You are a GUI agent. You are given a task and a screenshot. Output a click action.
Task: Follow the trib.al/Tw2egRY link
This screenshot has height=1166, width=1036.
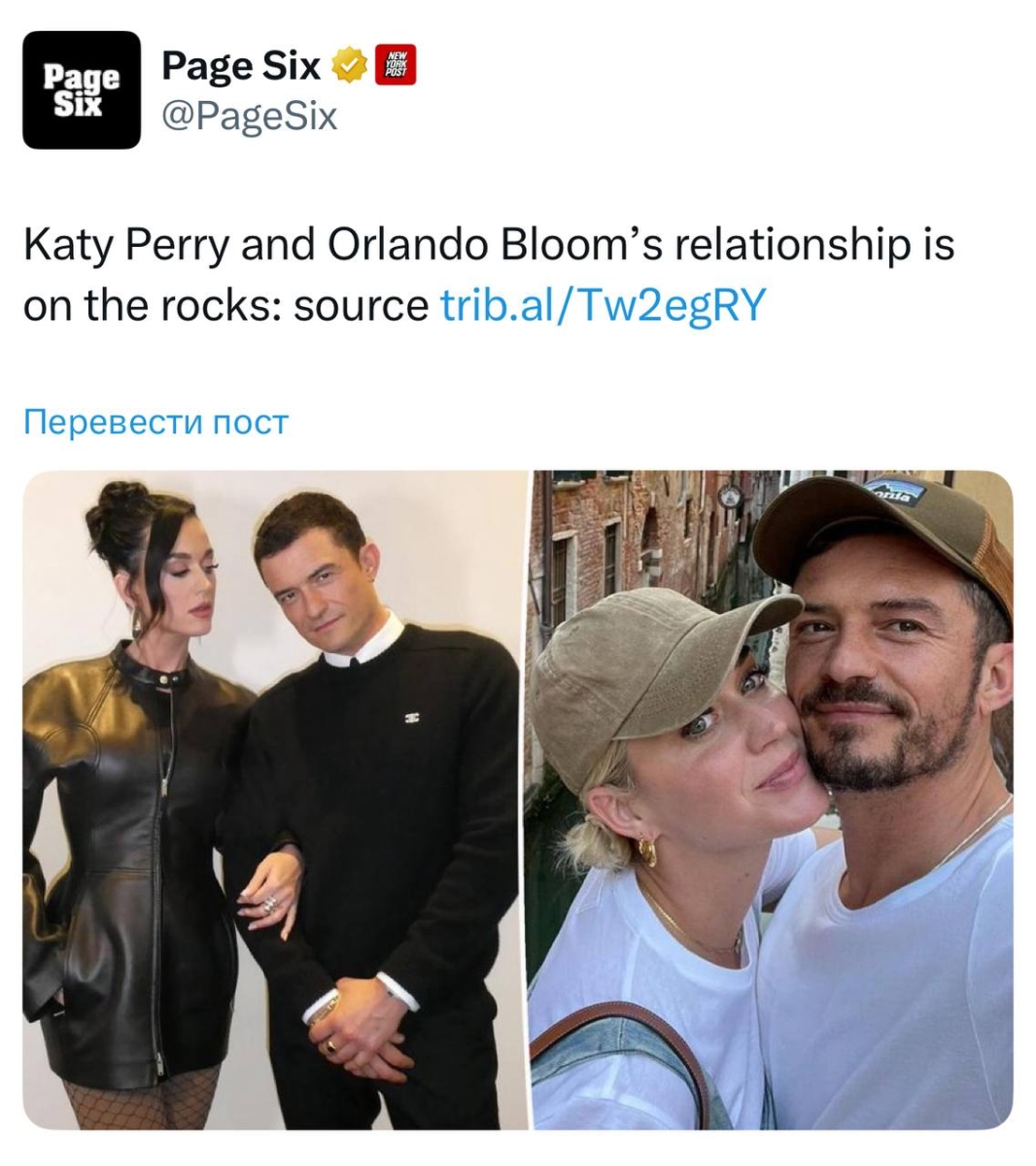click(x=604, y=305)
